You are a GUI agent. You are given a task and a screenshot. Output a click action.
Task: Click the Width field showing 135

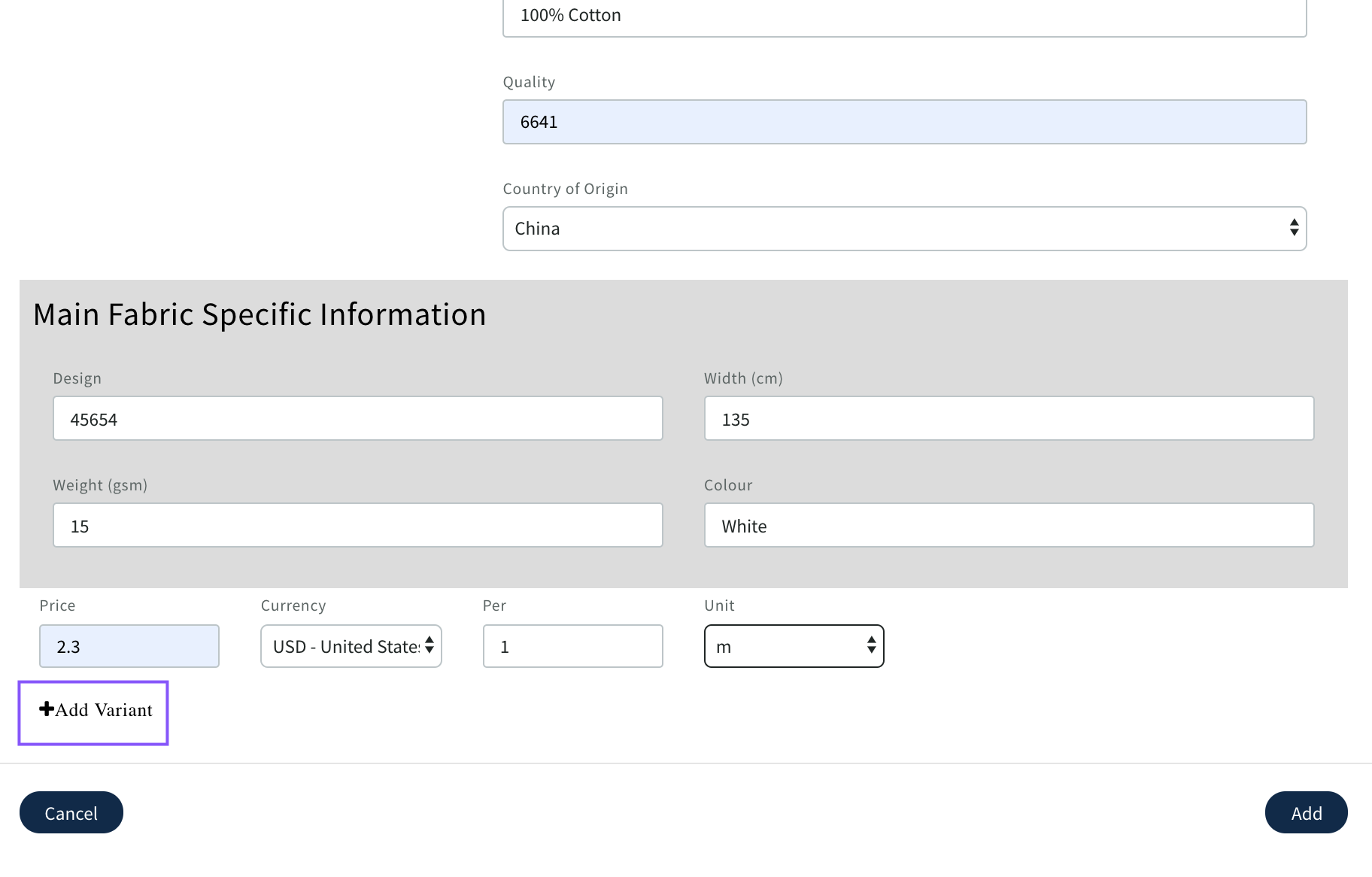click(1008, 419)
